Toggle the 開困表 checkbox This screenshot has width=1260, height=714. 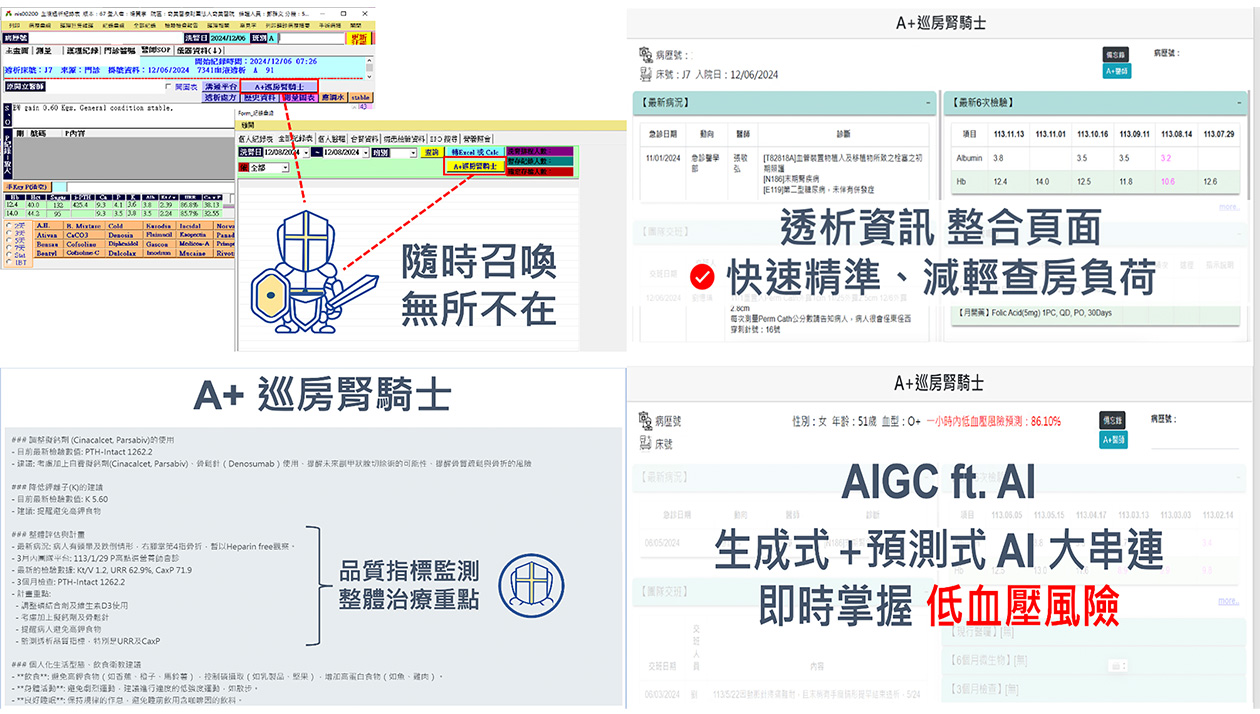click(168, 87)
